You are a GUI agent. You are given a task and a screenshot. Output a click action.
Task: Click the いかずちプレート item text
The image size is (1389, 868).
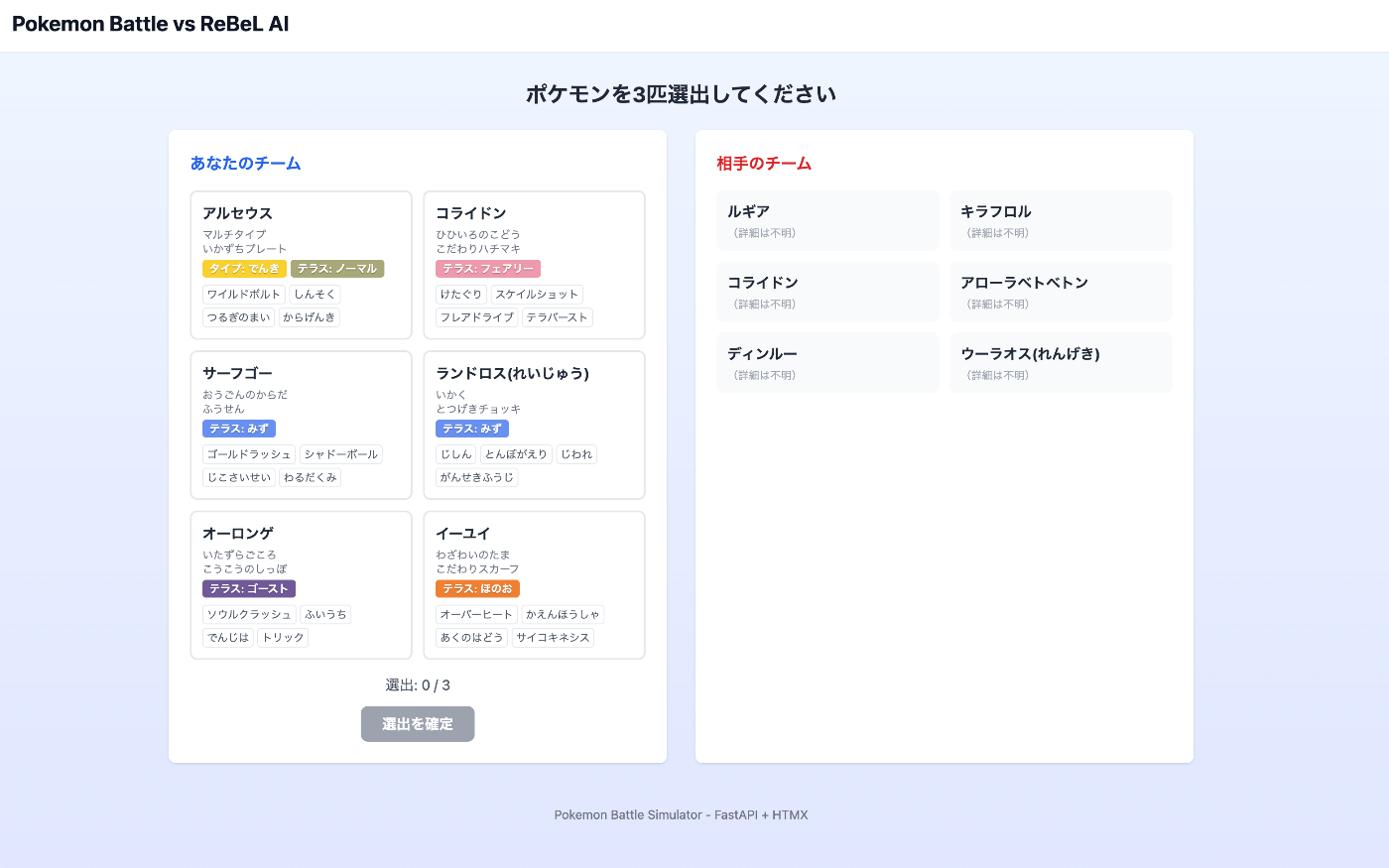[245, 249]
